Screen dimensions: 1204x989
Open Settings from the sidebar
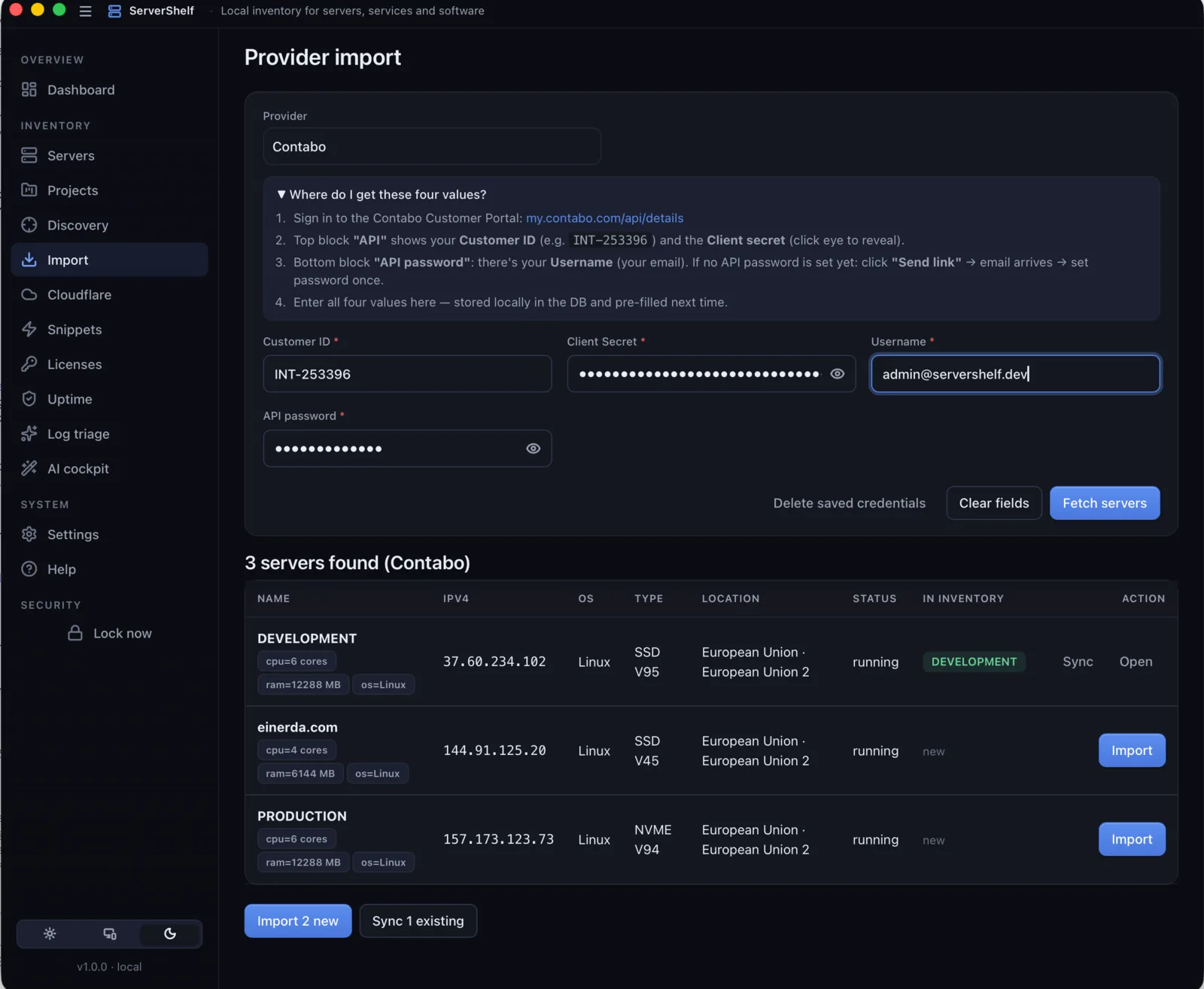click(x=109, y=534)
